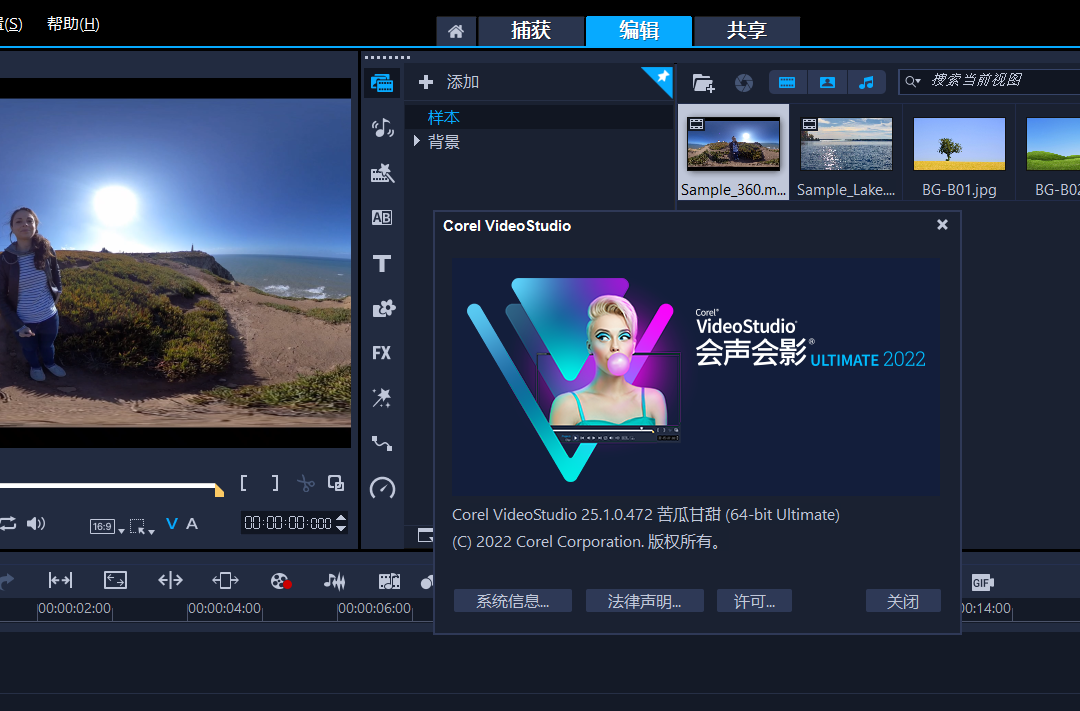Screen dimensions: 1080x711
Task: Click the pan and zoom tool icon
Action: (115, 580)
